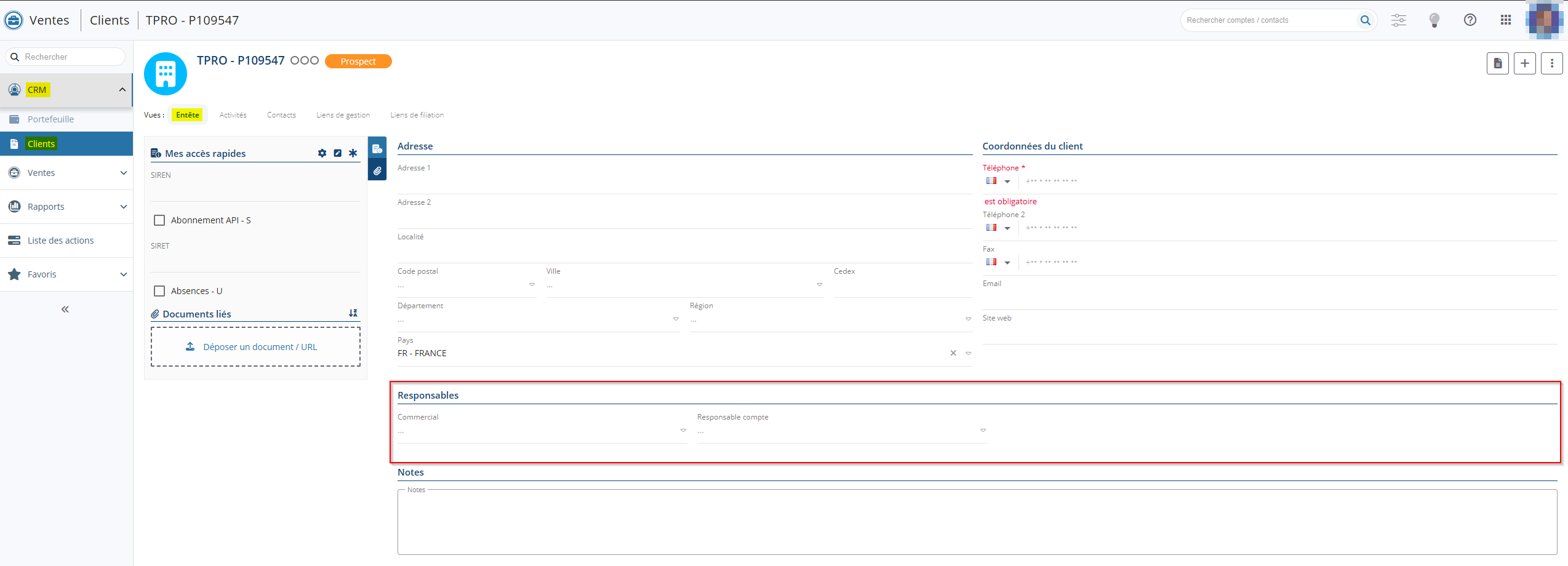Open the apps grid launcher icon
Viewport: 1568px width, 566px height.
click(x=1505, y=20)
